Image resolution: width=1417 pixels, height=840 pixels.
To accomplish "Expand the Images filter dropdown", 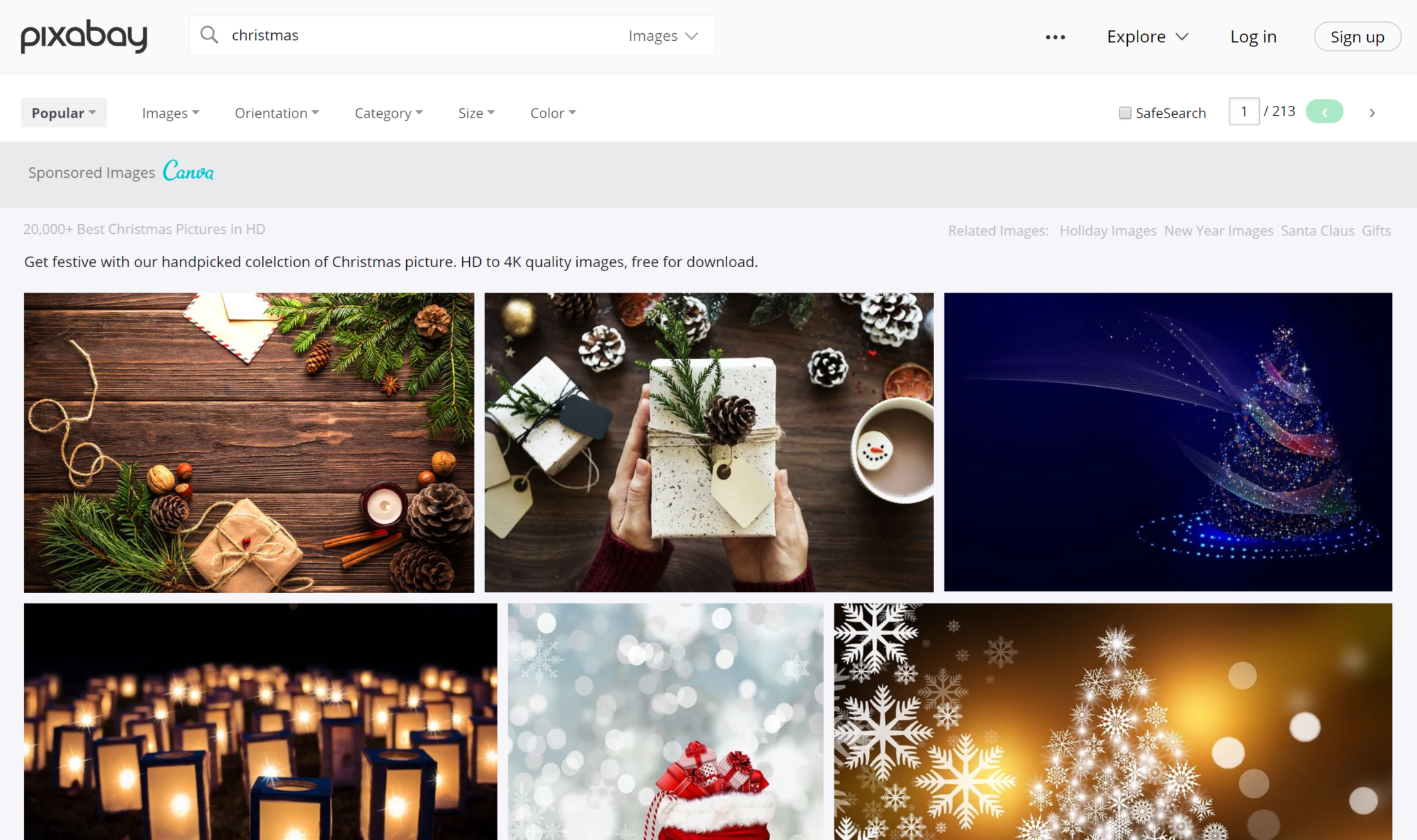I will point(170,112).
